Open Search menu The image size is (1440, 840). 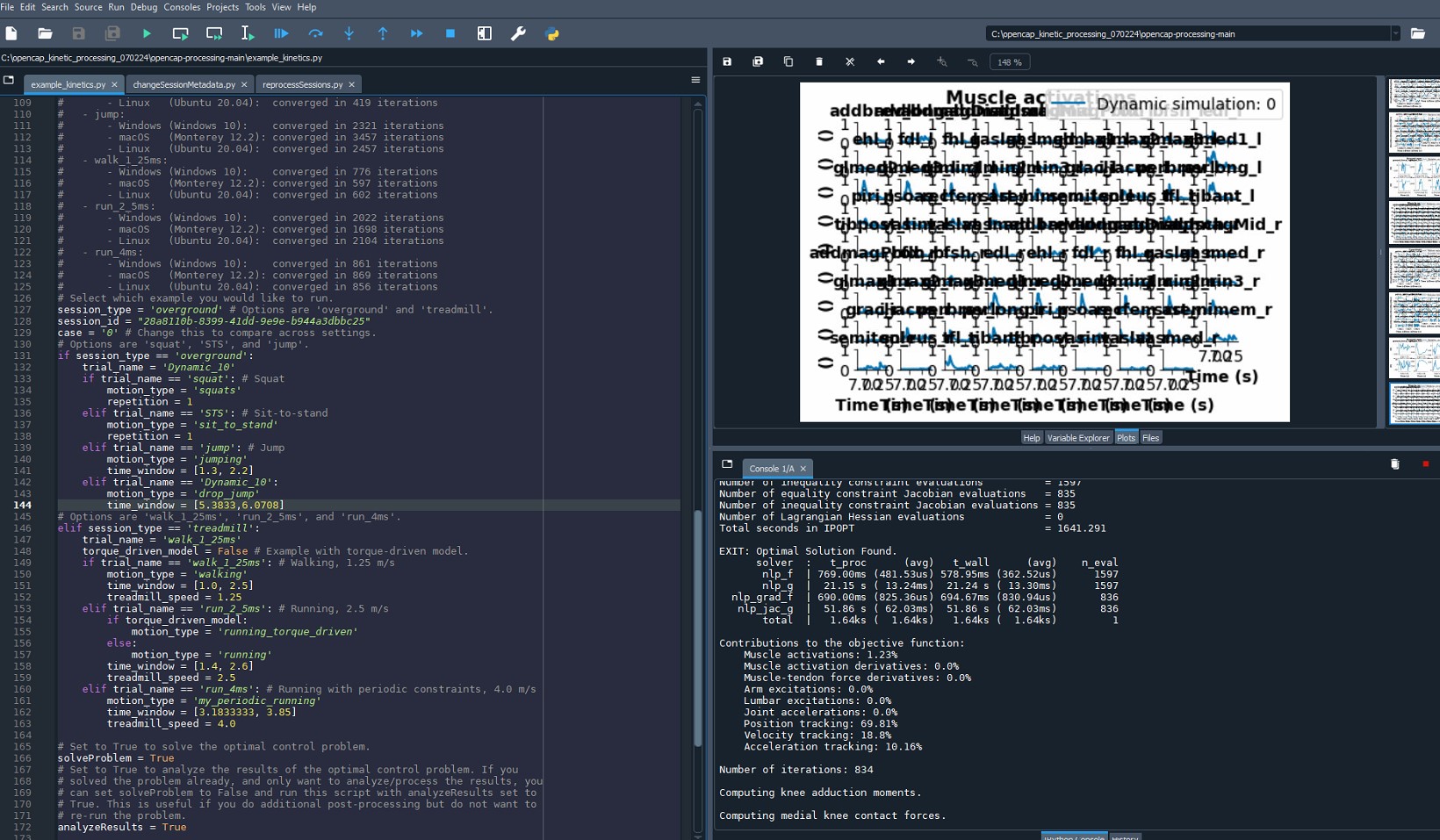coord(54,7)
